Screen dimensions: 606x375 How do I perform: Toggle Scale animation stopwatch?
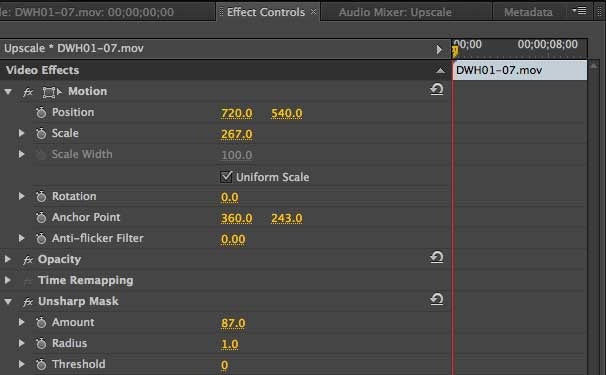[x=41, y=134]
